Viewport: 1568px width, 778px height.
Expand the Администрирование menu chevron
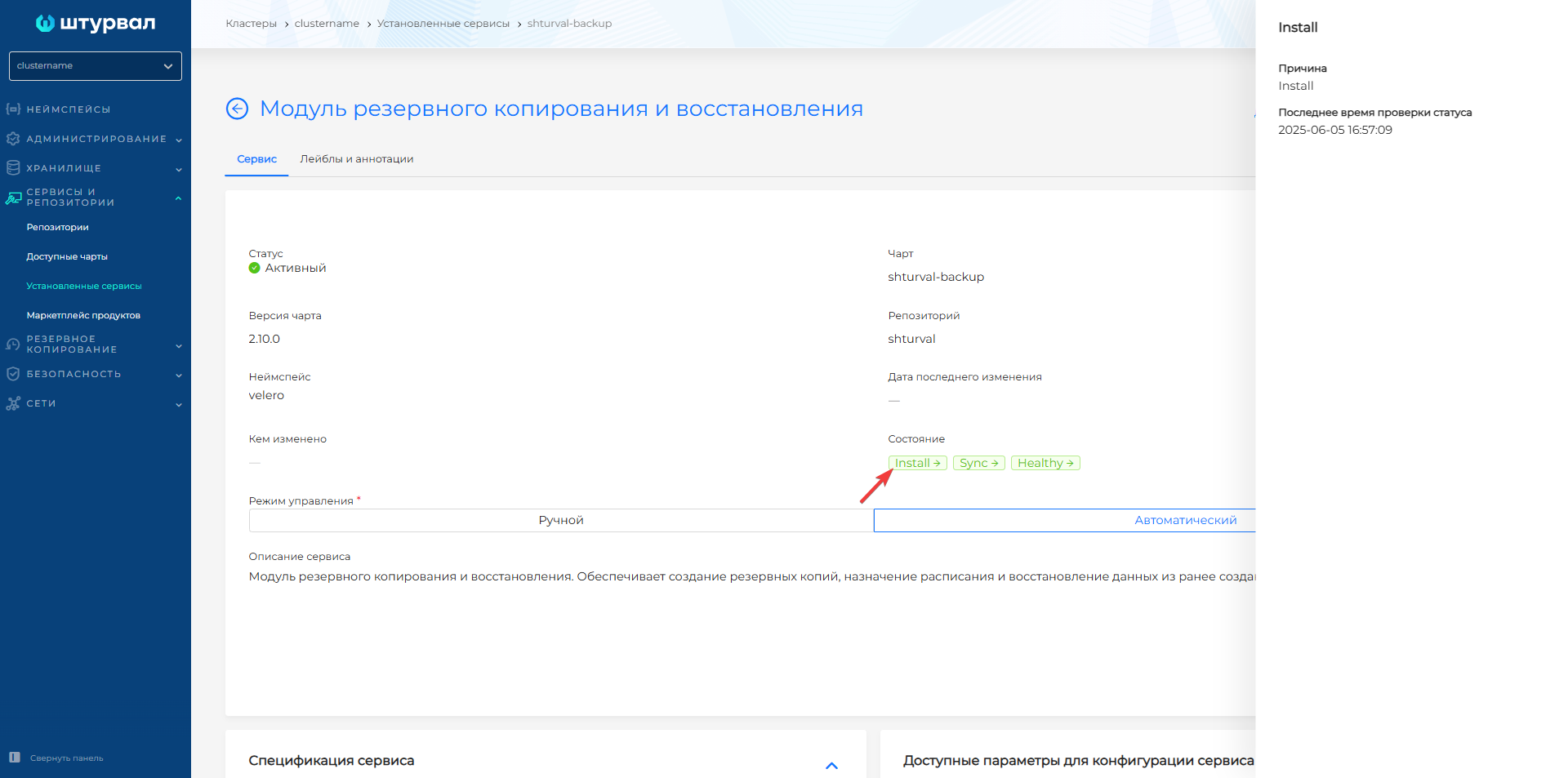(179, 139)
